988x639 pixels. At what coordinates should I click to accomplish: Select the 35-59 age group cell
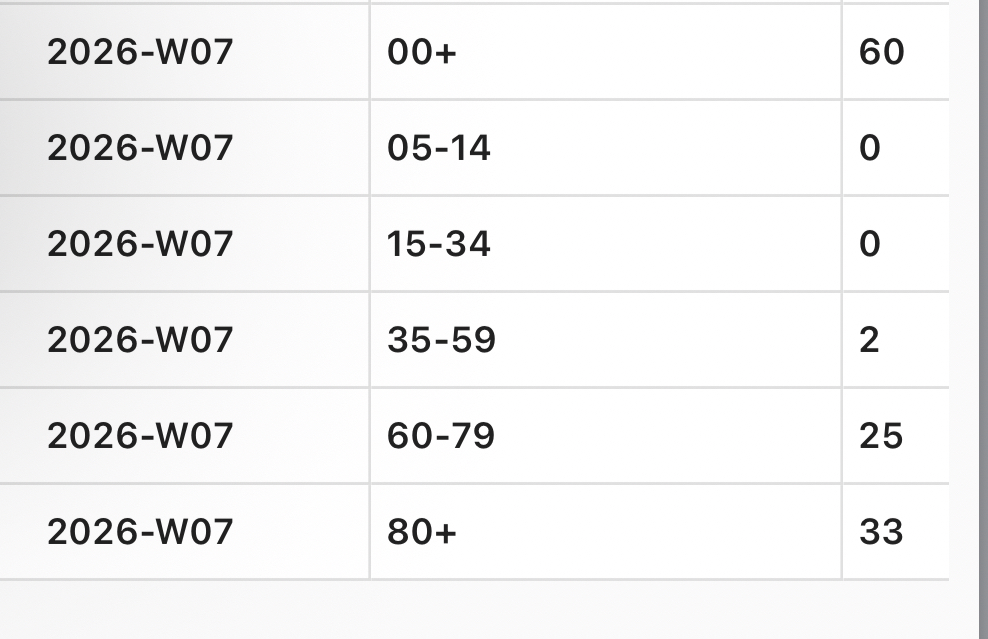(x=441, y=340)
